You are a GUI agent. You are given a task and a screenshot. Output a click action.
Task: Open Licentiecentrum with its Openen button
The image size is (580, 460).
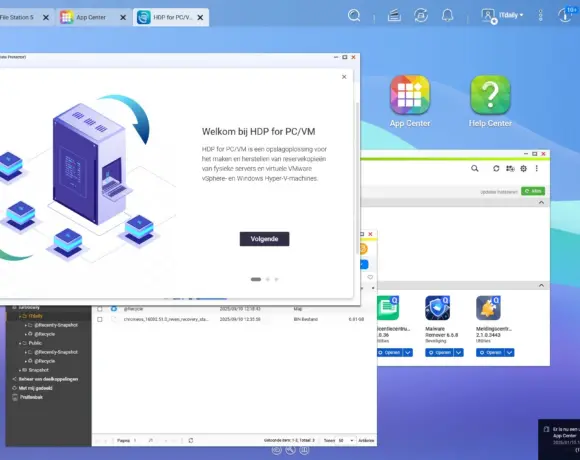390,353
